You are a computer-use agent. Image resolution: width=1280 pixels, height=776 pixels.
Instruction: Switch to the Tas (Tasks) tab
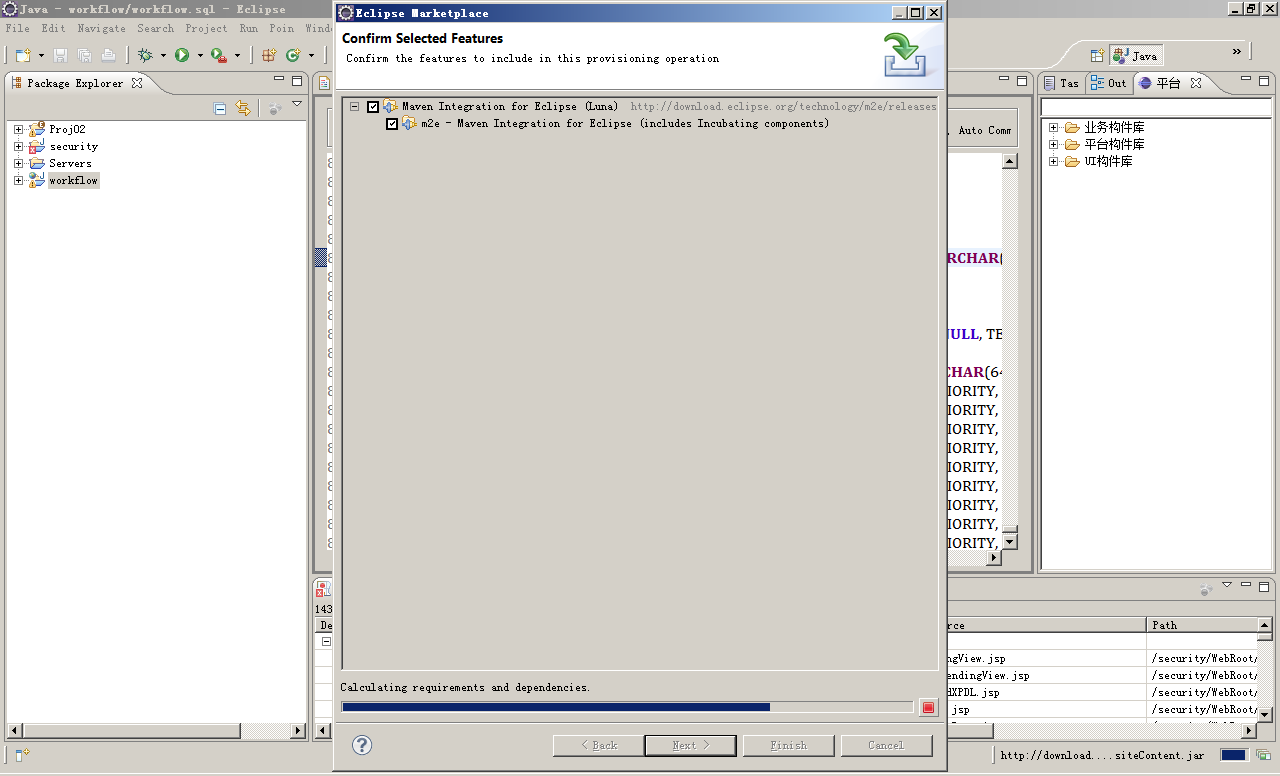1061,83
